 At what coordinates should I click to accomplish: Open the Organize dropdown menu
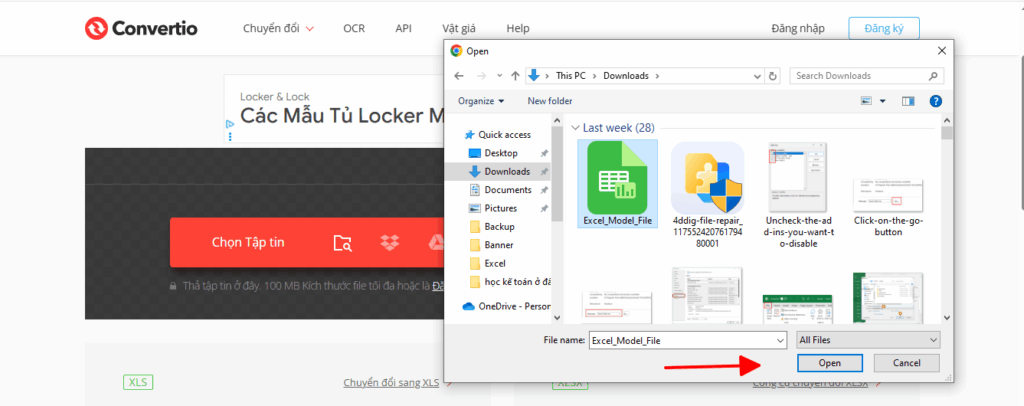pyautogui.click(x=481, y=101)
